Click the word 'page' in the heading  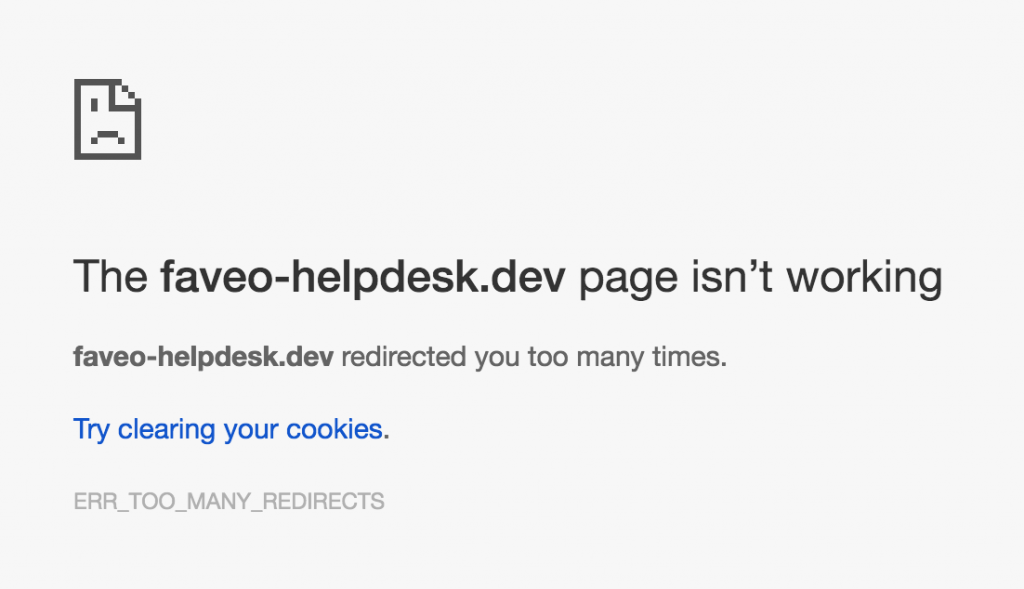[x=626, y=278]
